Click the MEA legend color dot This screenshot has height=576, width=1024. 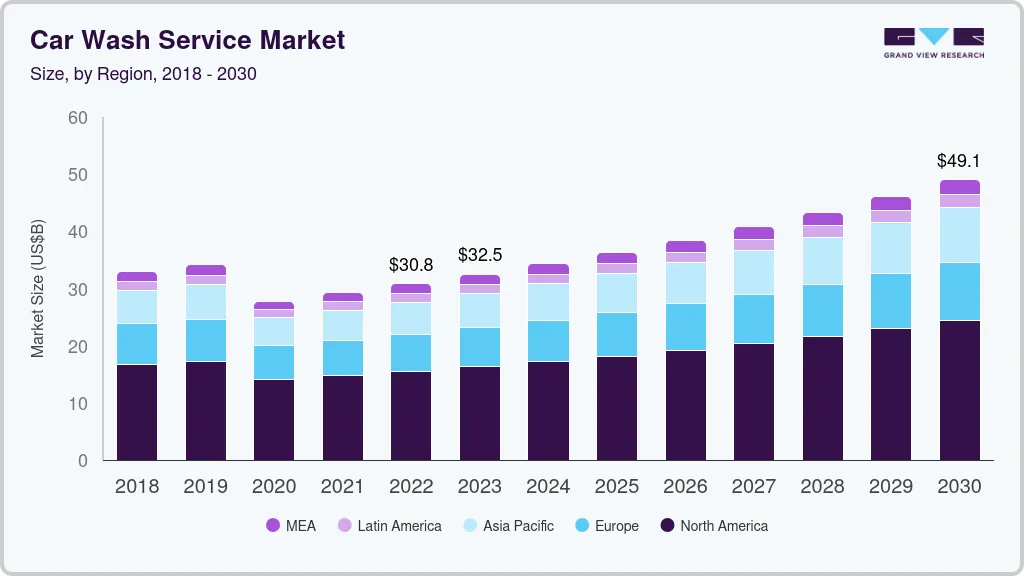click(273, 526)
